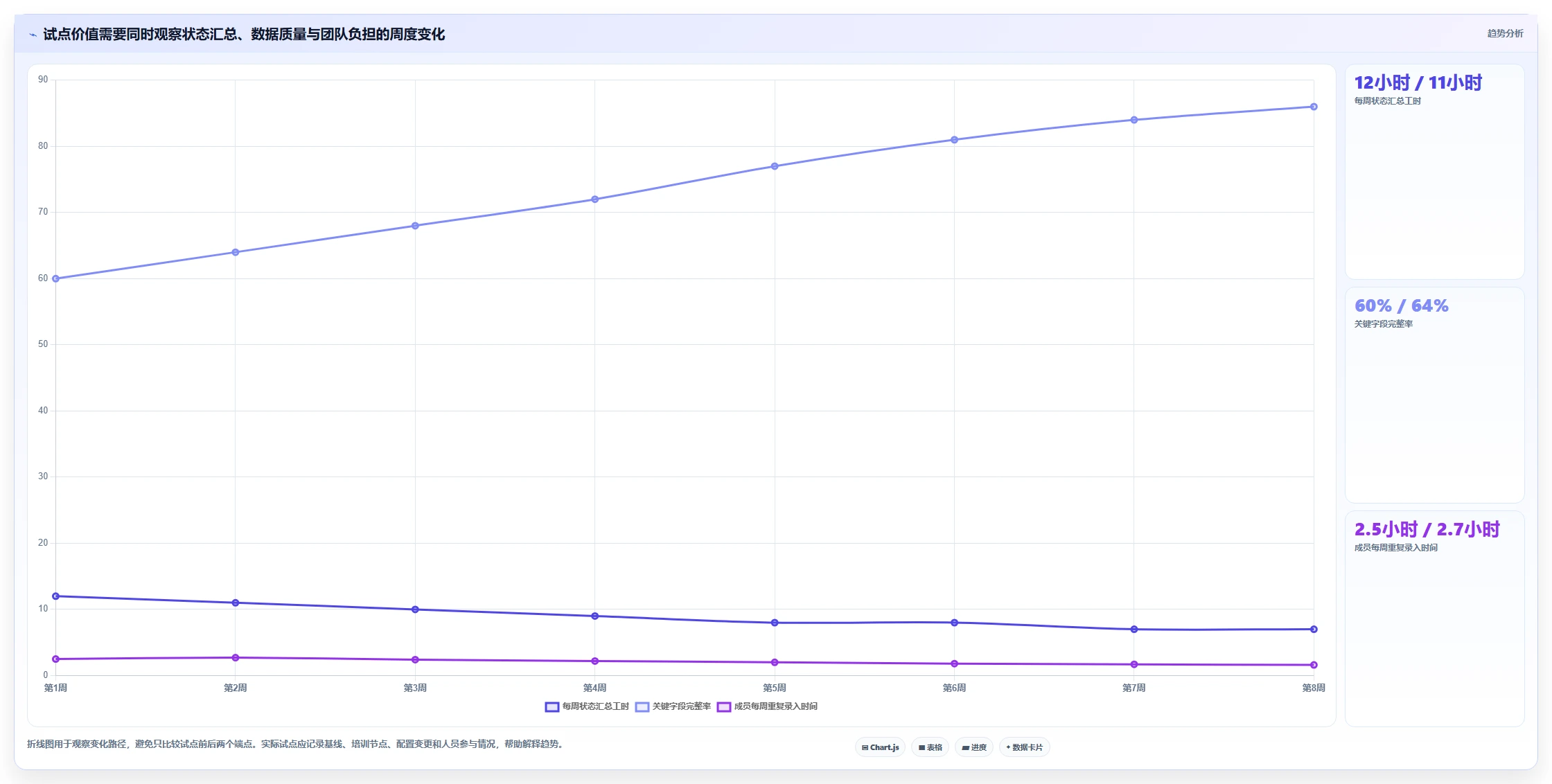Click the Chart.js chip
This screenshot has height=784, width=1552.
click(x=880, y=747)
